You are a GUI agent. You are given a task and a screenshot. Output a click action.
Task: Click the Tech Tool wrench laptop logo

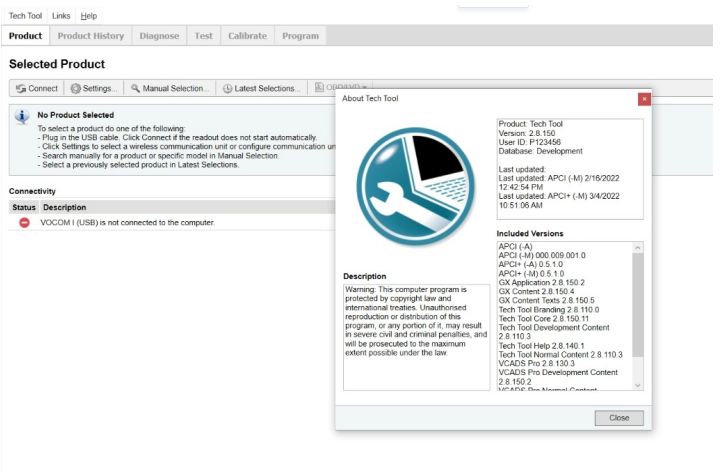[x=415, y=187]
